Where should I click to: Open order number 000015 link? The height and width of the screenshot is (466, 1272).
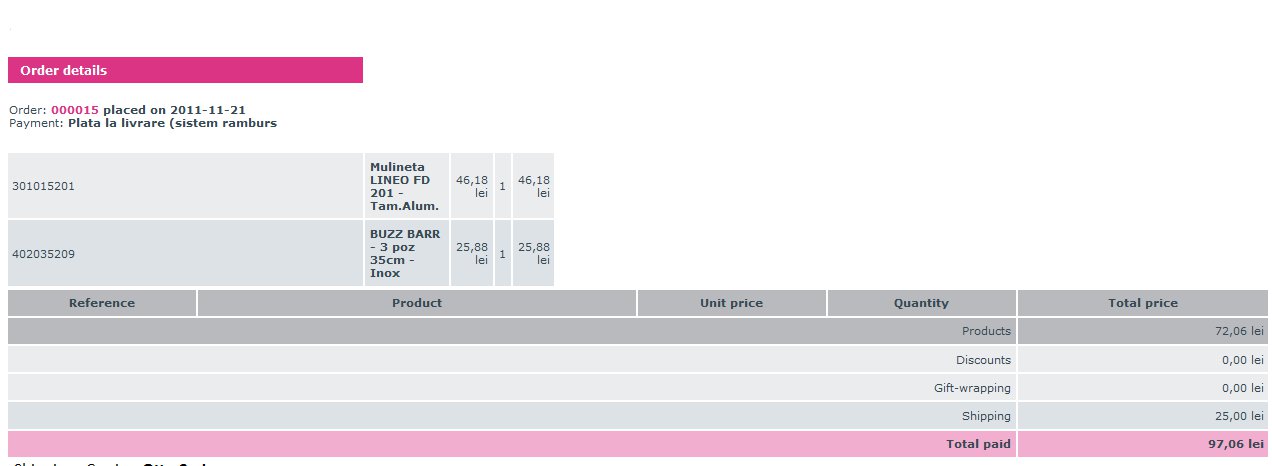point(75,110)
